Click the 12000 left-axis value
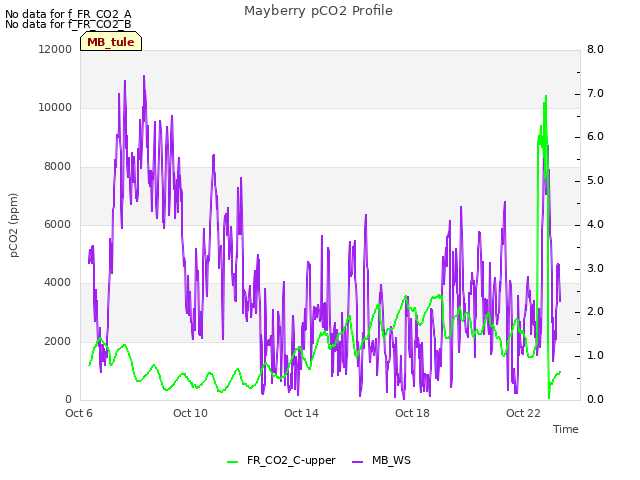Viewport: 640px width, 480px height. (x=55, y=49)
